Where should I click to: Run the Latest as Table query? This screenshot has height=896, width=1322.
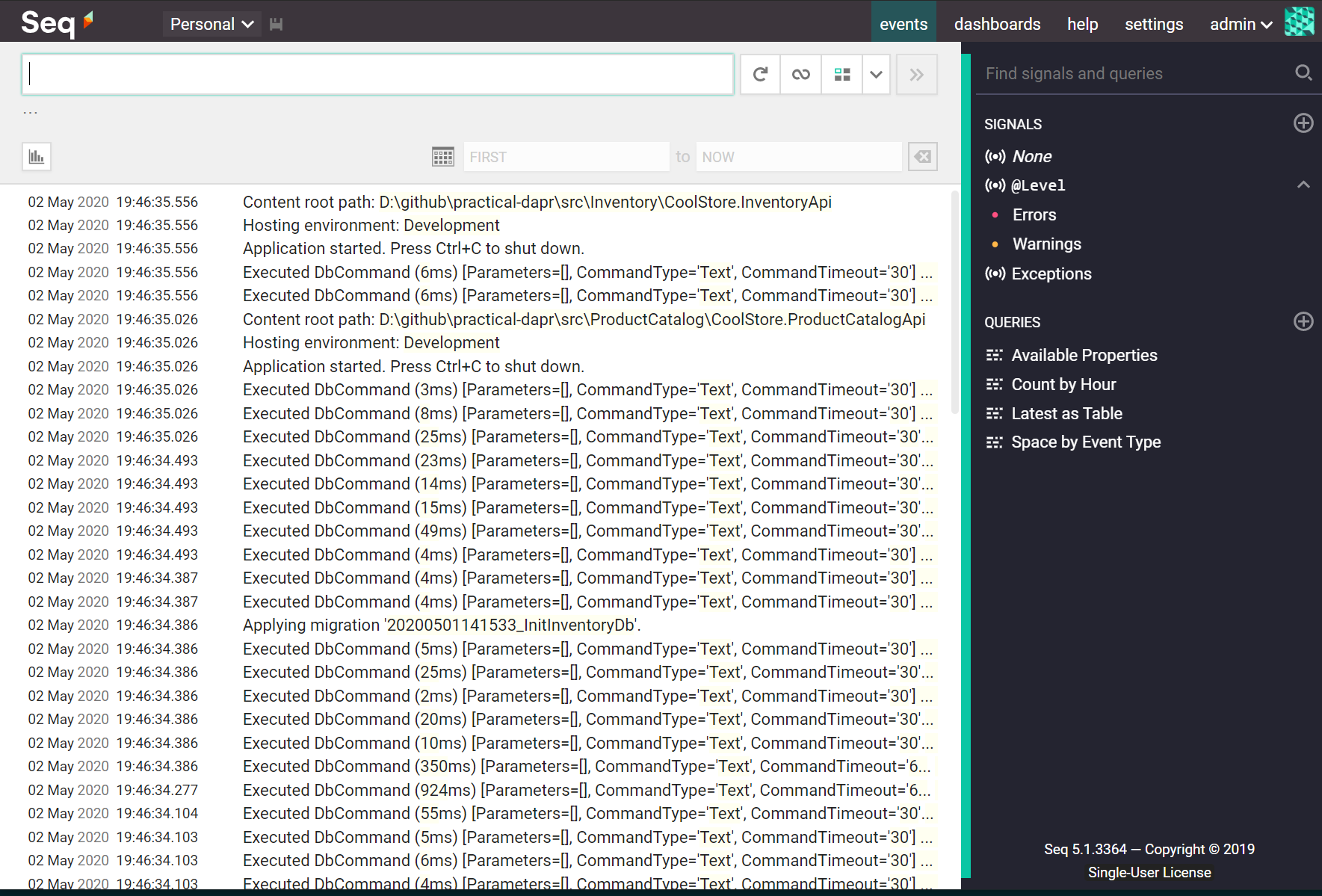point(1066,413)
